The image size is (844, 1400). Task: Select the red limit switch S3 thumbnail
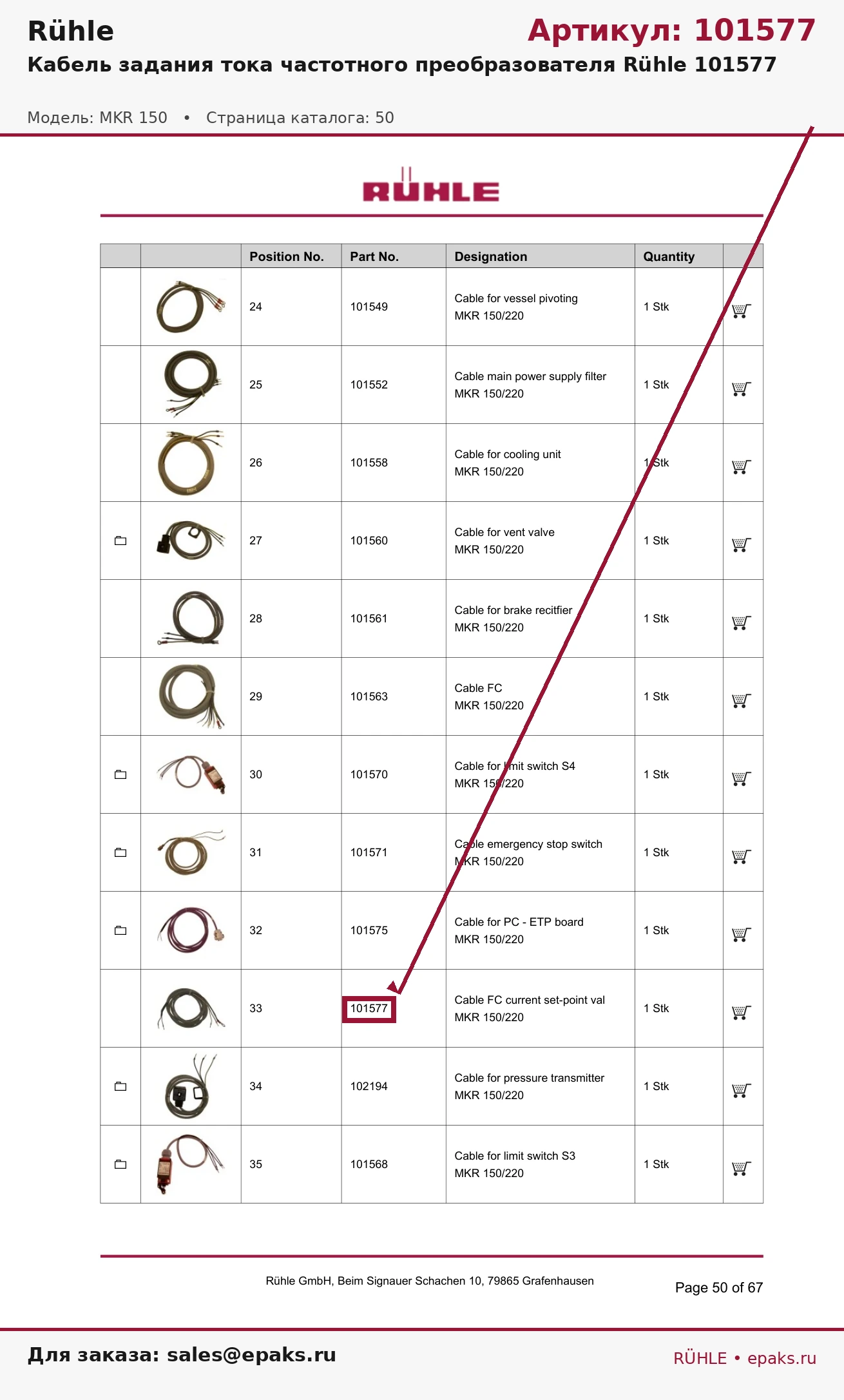click(191, 1164)
